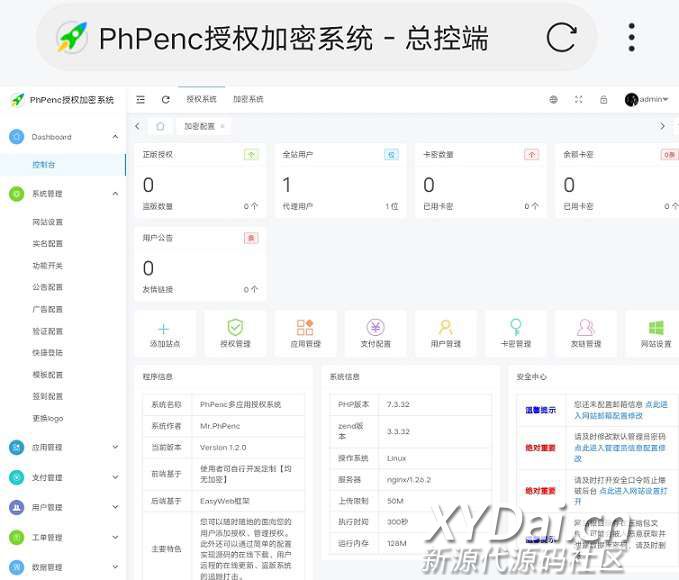679x580 pixels.
Task: Open 卡密管理 shortcut icon
Action: [515, 328]
